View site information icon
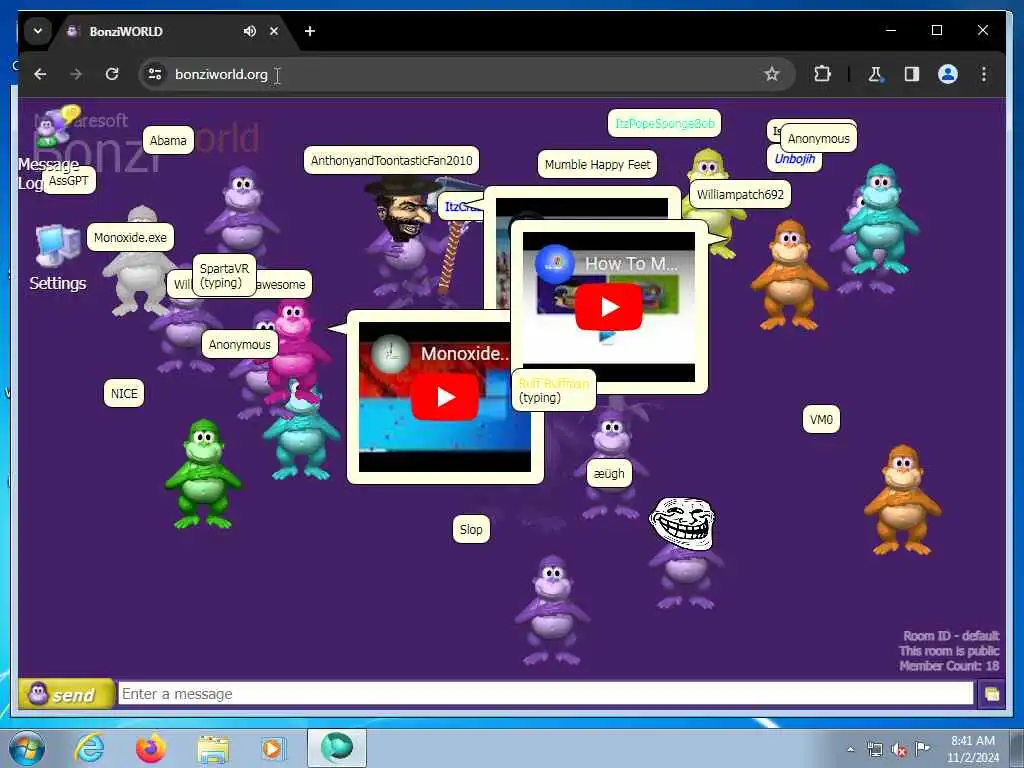This screenshot has height=768, width=1024. point(155,74)
